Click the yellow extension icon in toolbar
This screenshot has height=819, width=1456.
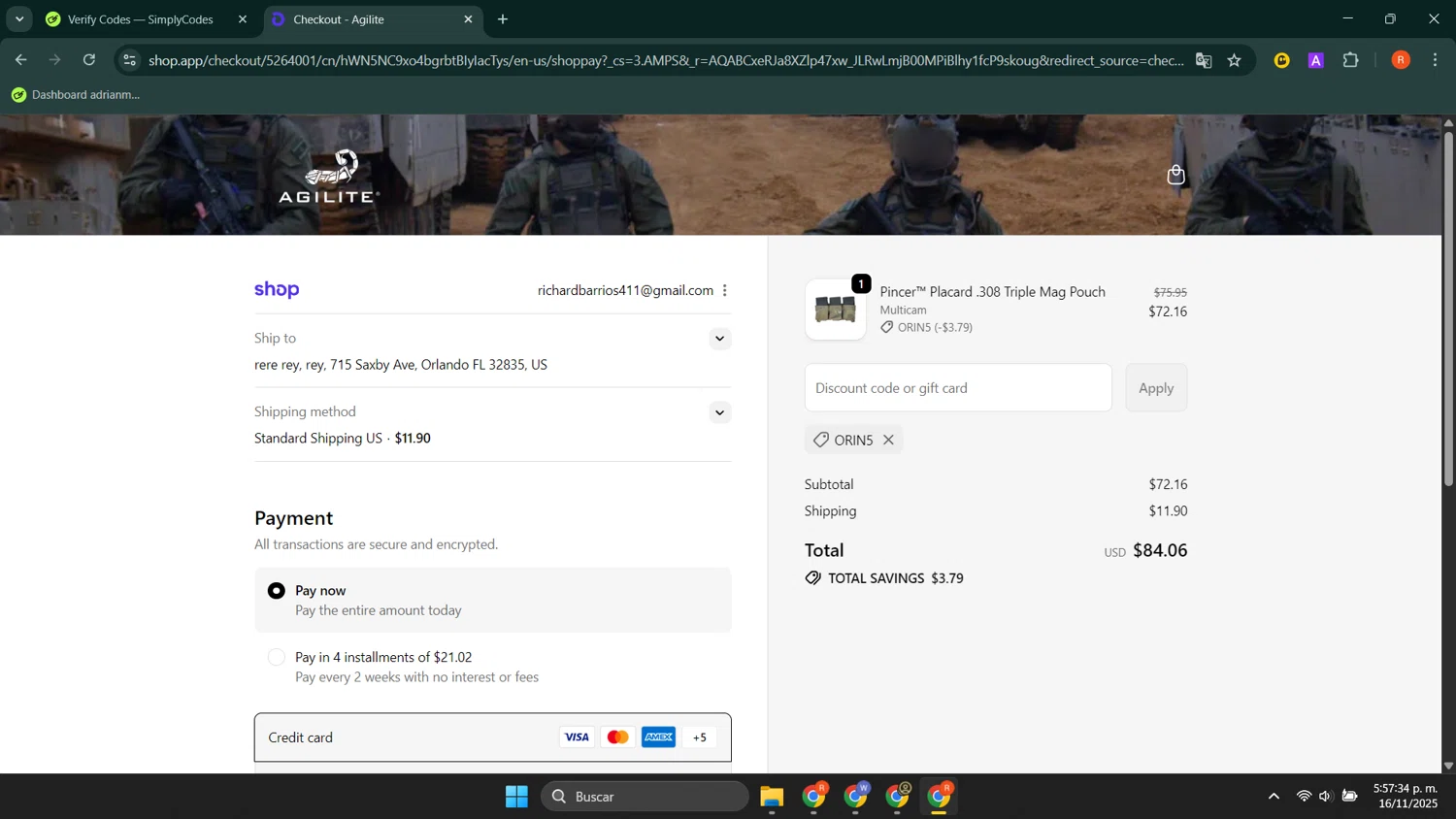coord(1282,60)
